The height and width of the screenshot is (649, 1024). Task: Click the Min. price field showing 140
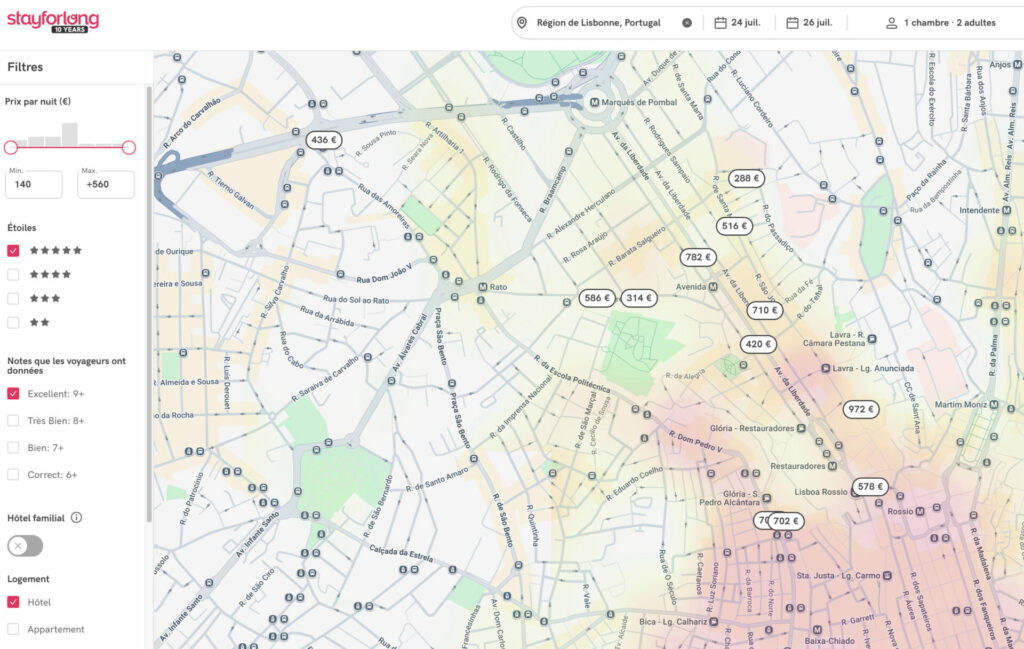click(34, 184)
